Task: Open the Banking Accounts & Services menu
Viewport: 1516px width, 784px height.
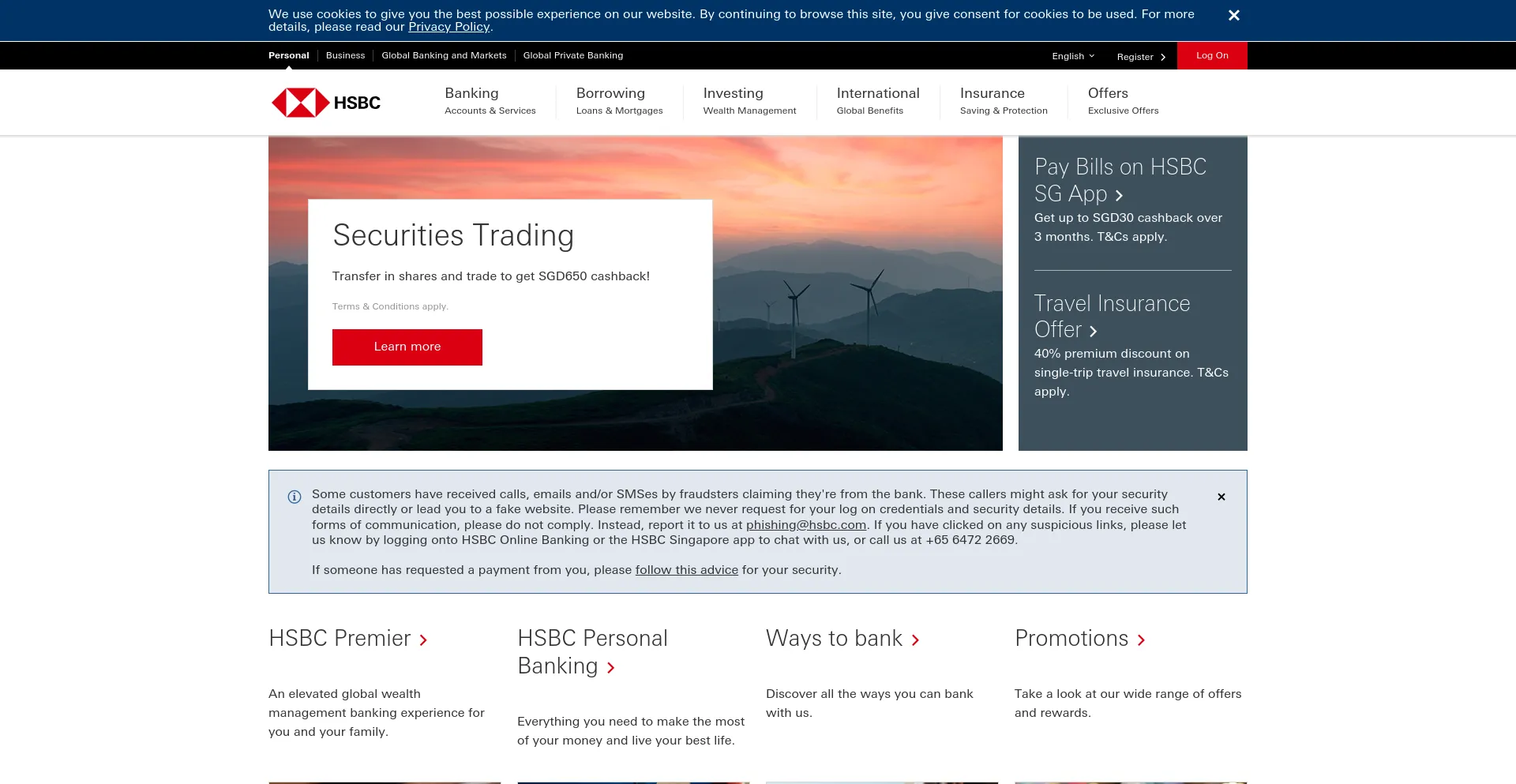Action: pyautogui.click(x=490, y=101)
